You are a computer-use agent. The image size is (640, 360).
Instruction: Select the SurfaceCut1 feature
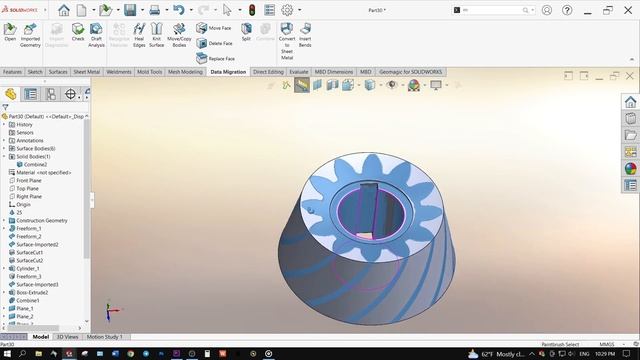[26, 253]
